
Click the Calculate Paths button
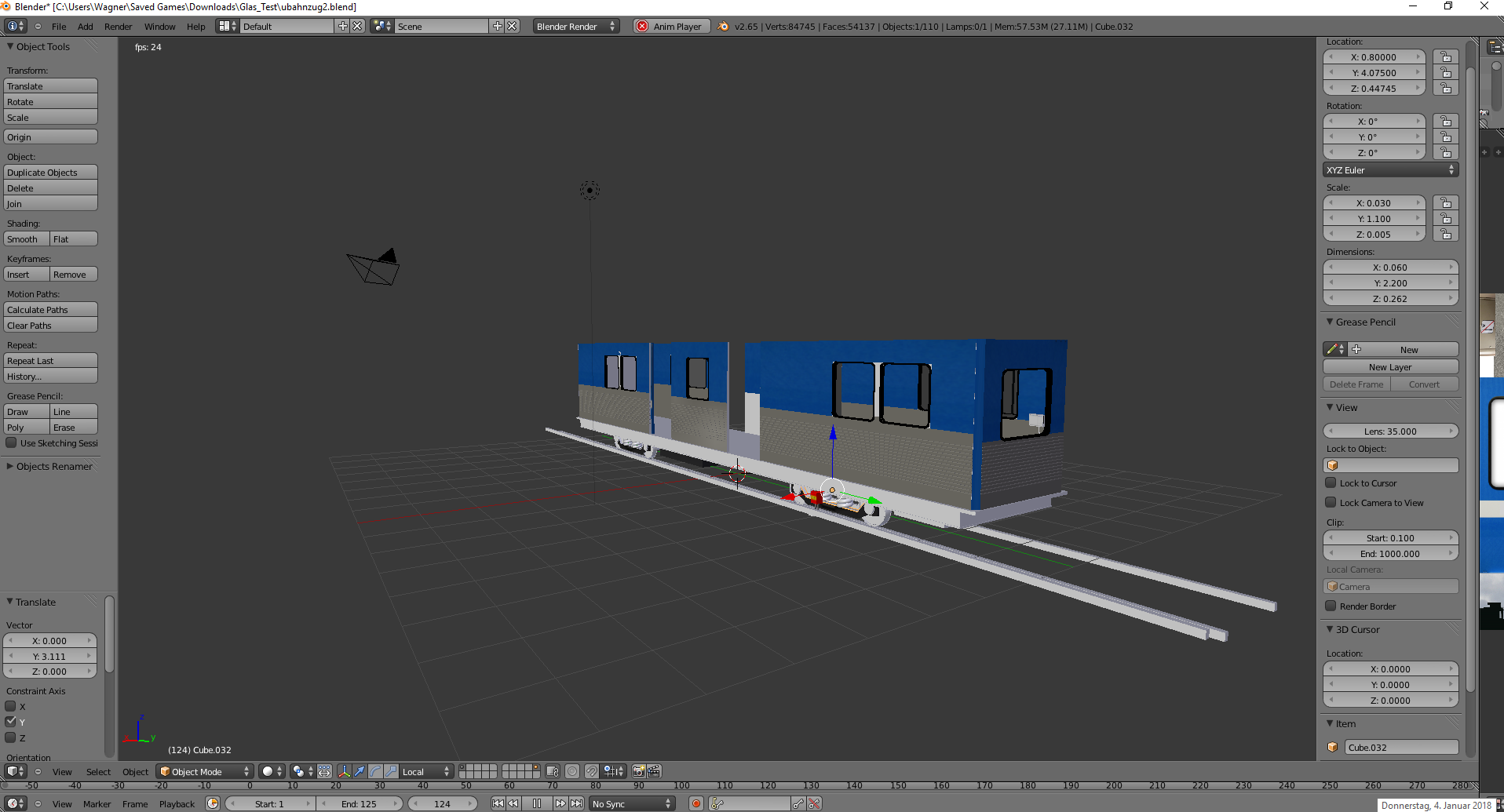(x=50, y=310)
